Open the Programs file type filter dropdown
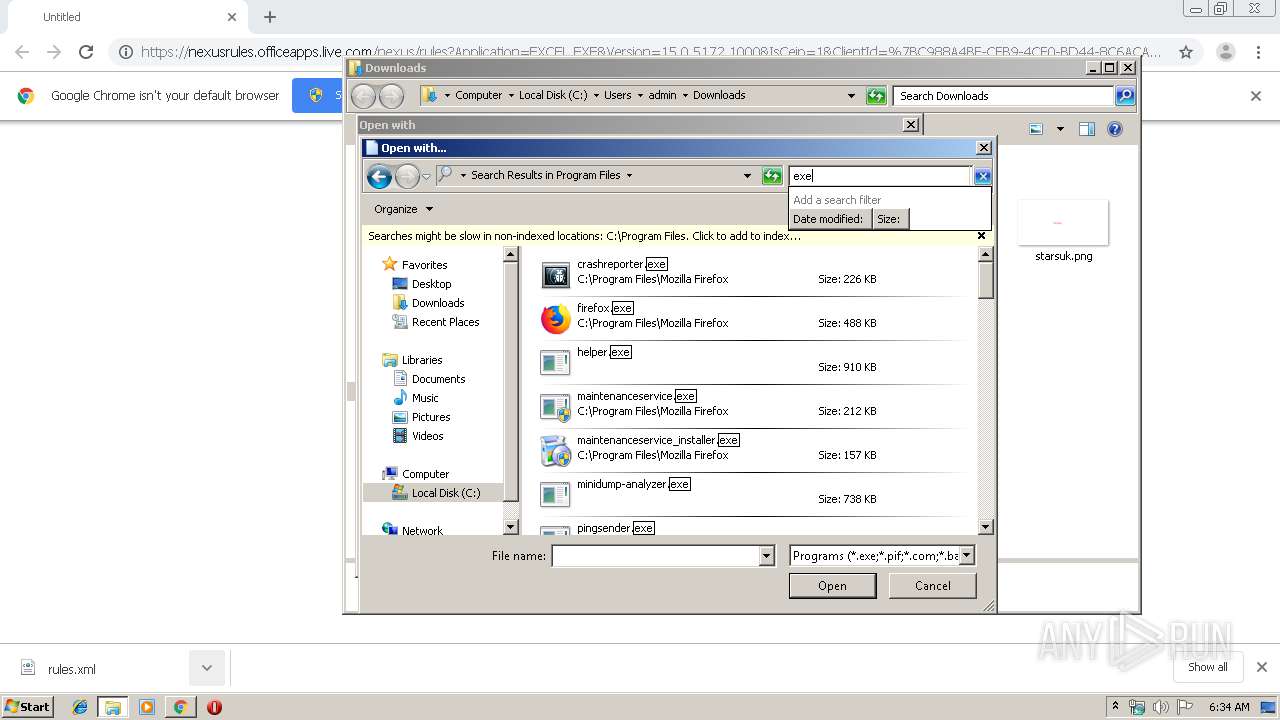Viewport: 1280px width, 720px height. 967,556
